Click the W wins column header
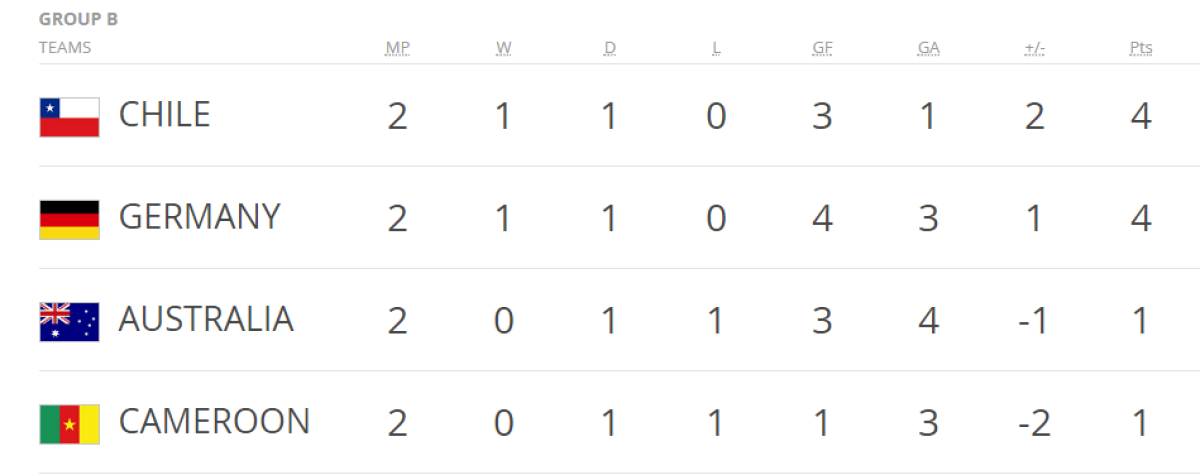The width and height of the screenshot is (1200, 475). pyautogui.click(x=503, y=48)
